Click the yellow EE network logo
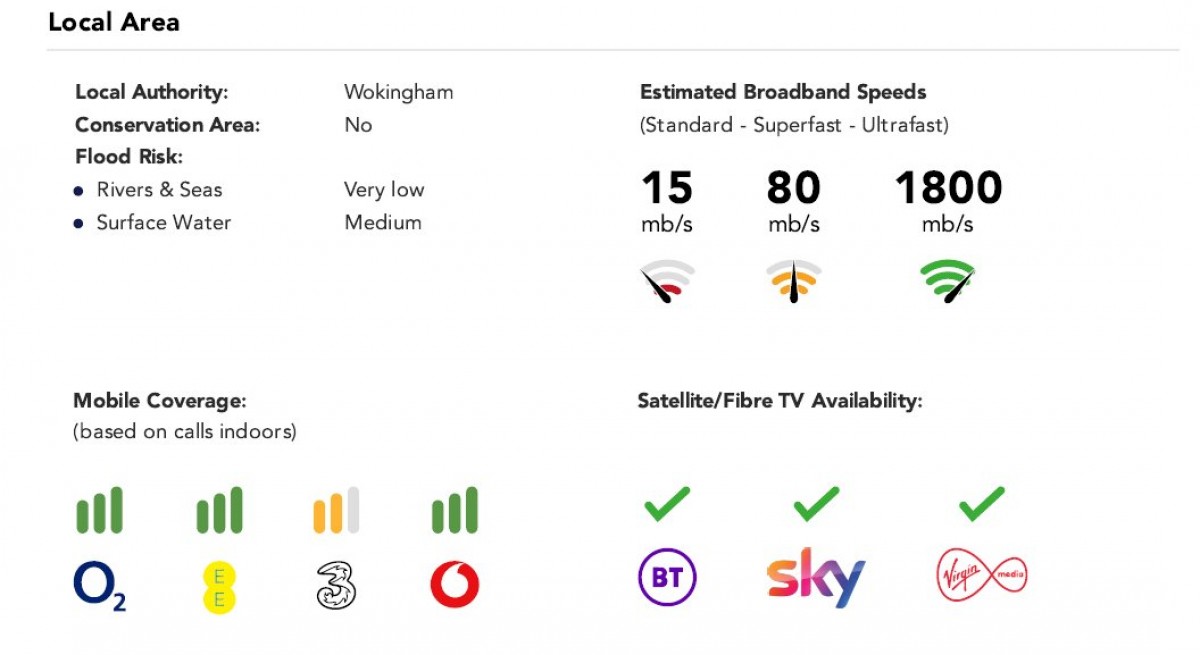Image resolution: width=1200 pixels, height=655 pixels. (x=219, y=586)
